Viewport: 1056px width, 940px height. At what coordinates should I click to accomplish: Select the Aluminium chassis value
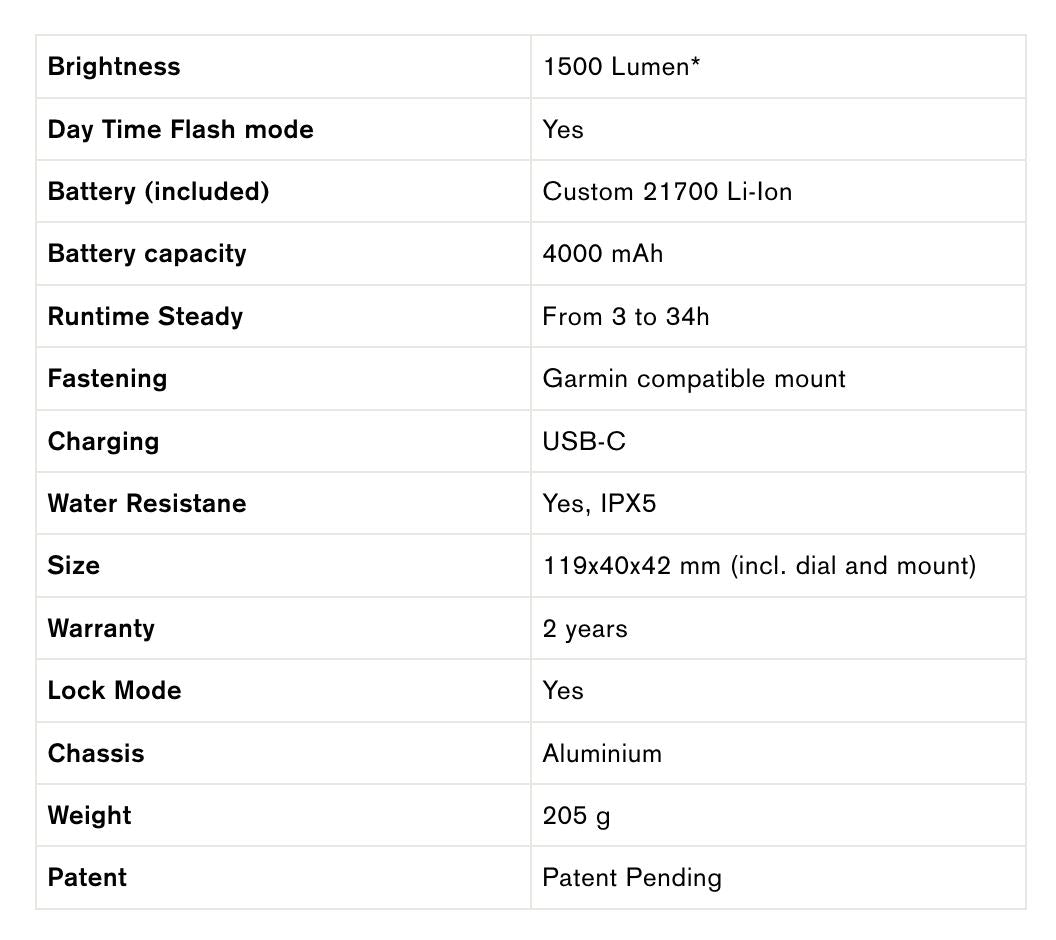[602, 754]
